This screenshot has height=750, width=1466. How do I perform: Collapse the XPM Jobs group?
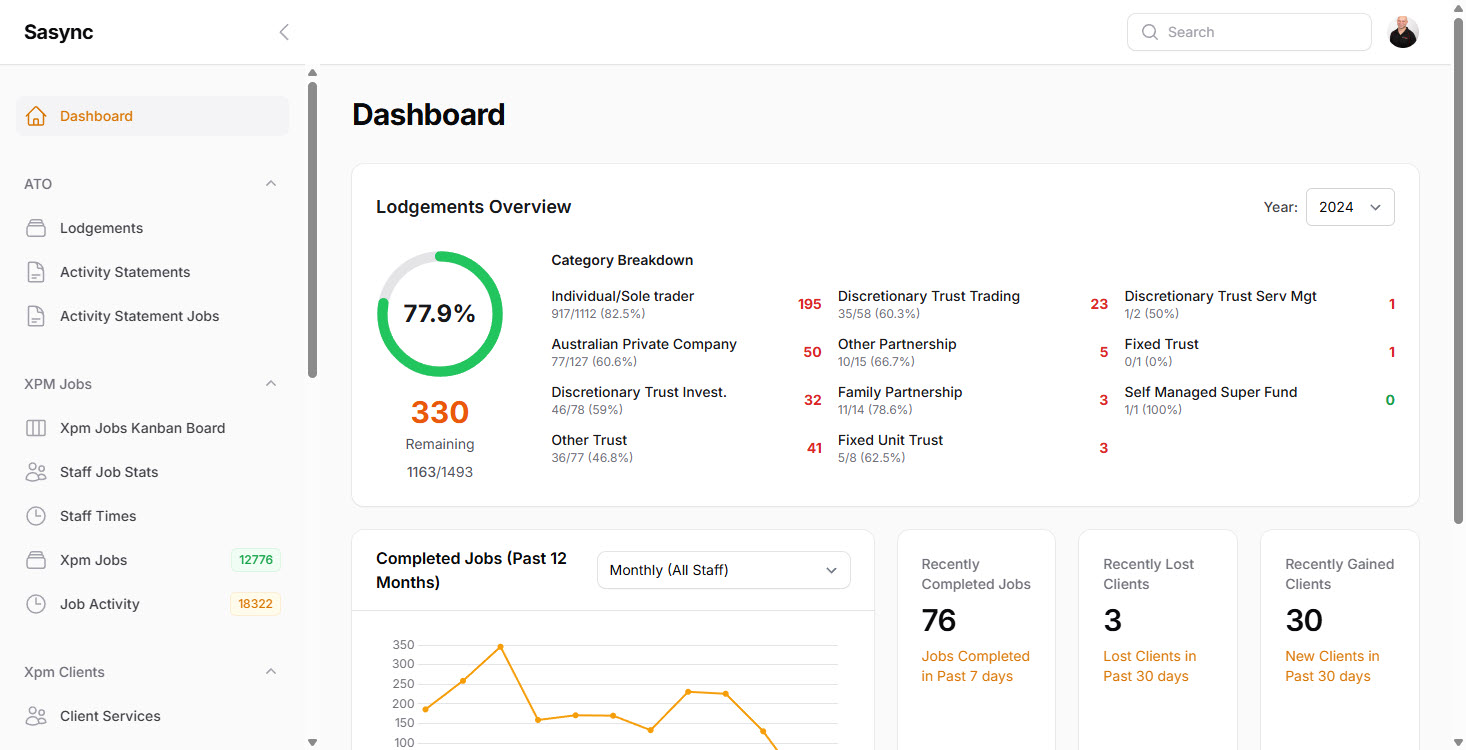(270, 383)
